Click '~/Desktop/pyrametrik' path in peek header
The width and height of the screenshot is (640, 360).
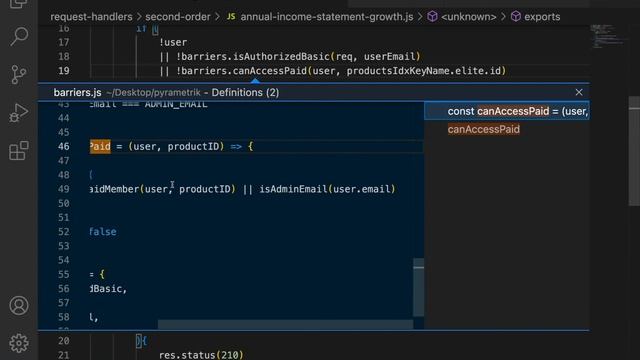tap(153, 93)
